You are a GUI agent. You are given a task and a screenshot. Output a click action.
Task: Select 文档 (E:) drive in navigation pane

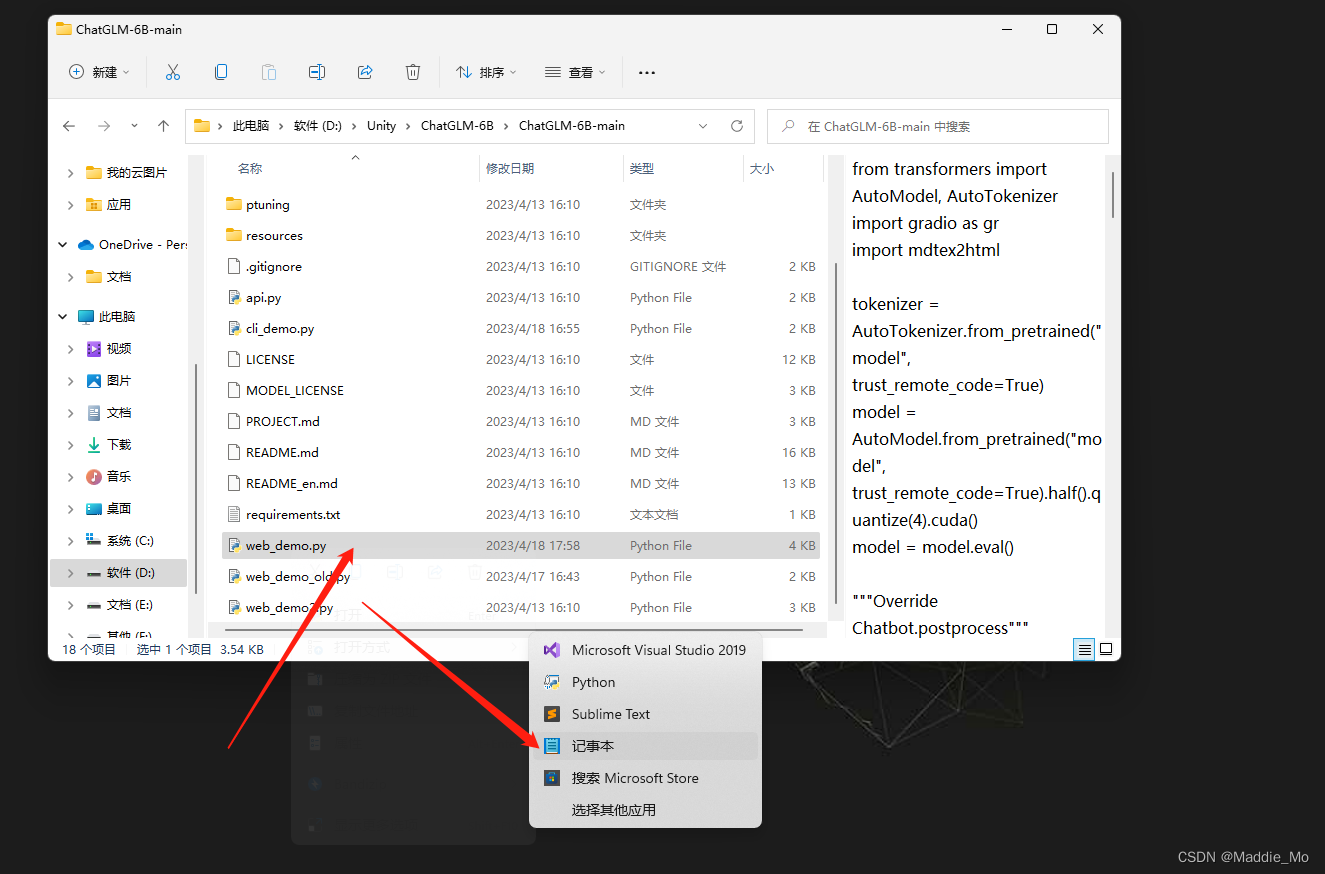coord(129,605)
